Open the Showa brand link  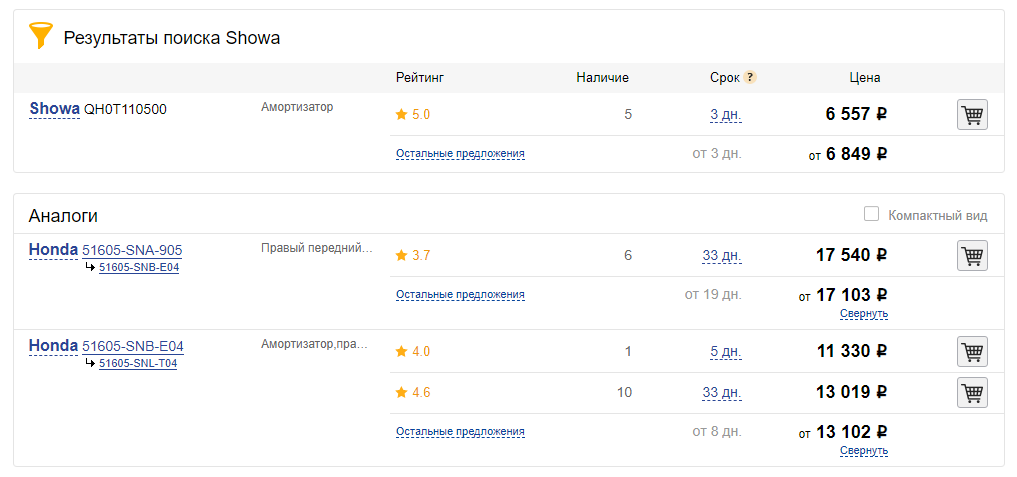click(54, 109)
